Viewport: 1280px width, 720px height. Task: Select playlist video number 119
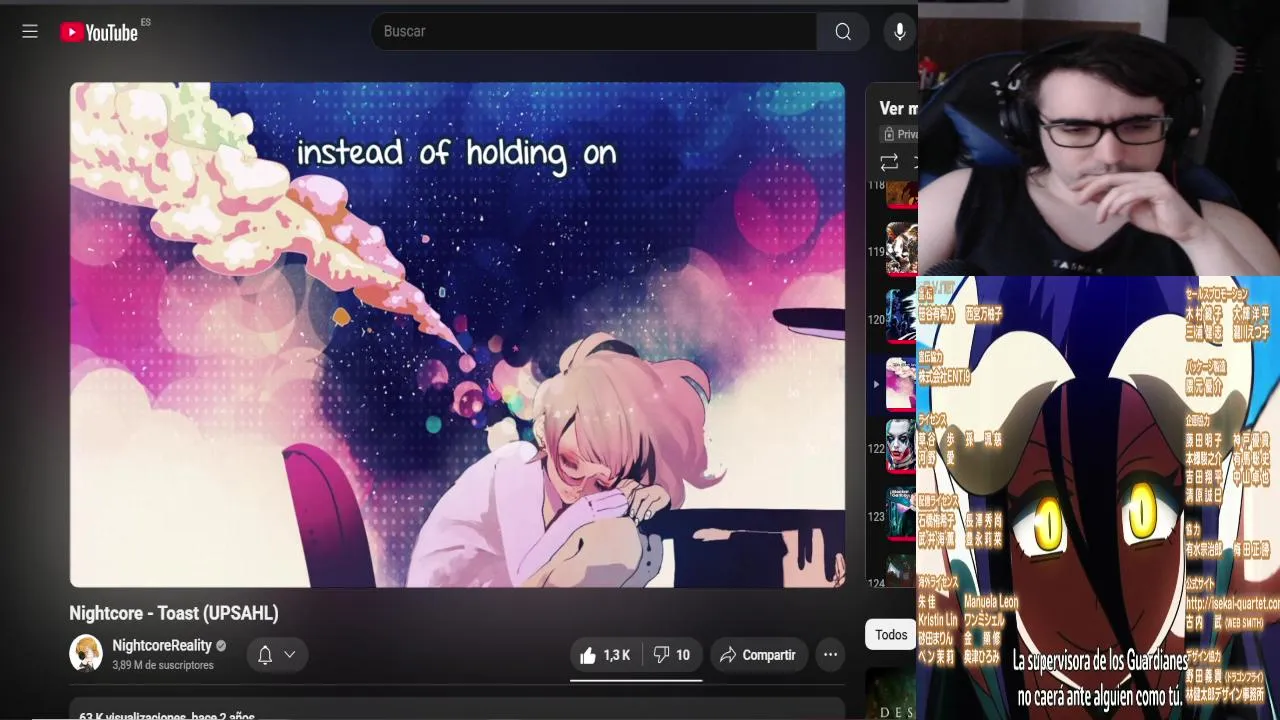pyautogui.click(x=901, y=249)
